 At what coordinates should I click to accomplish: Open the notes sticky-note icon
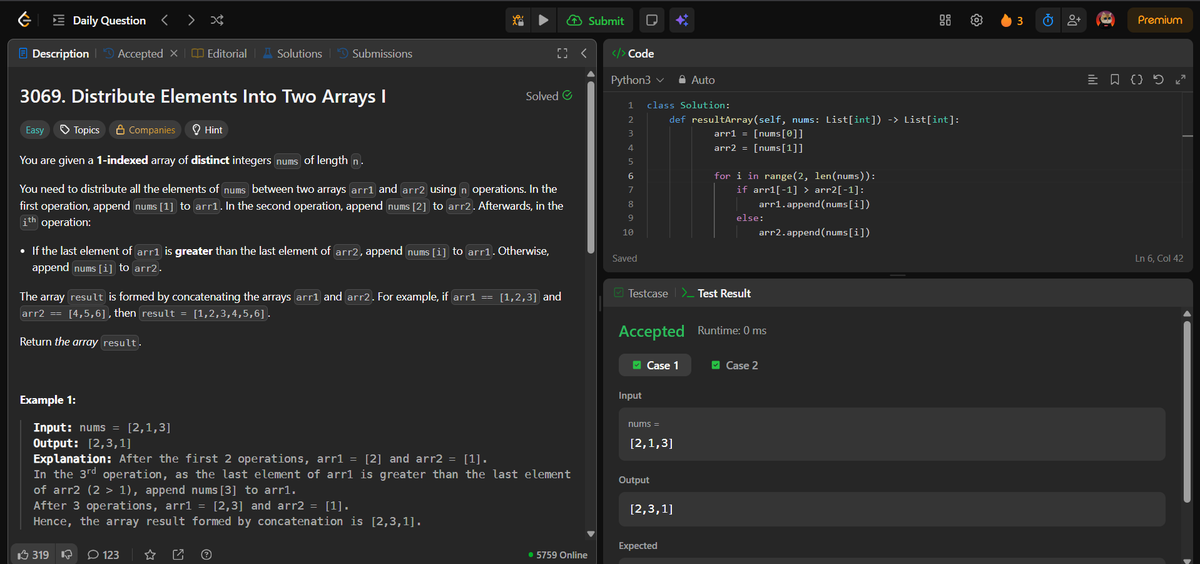[x=651, y=20]
